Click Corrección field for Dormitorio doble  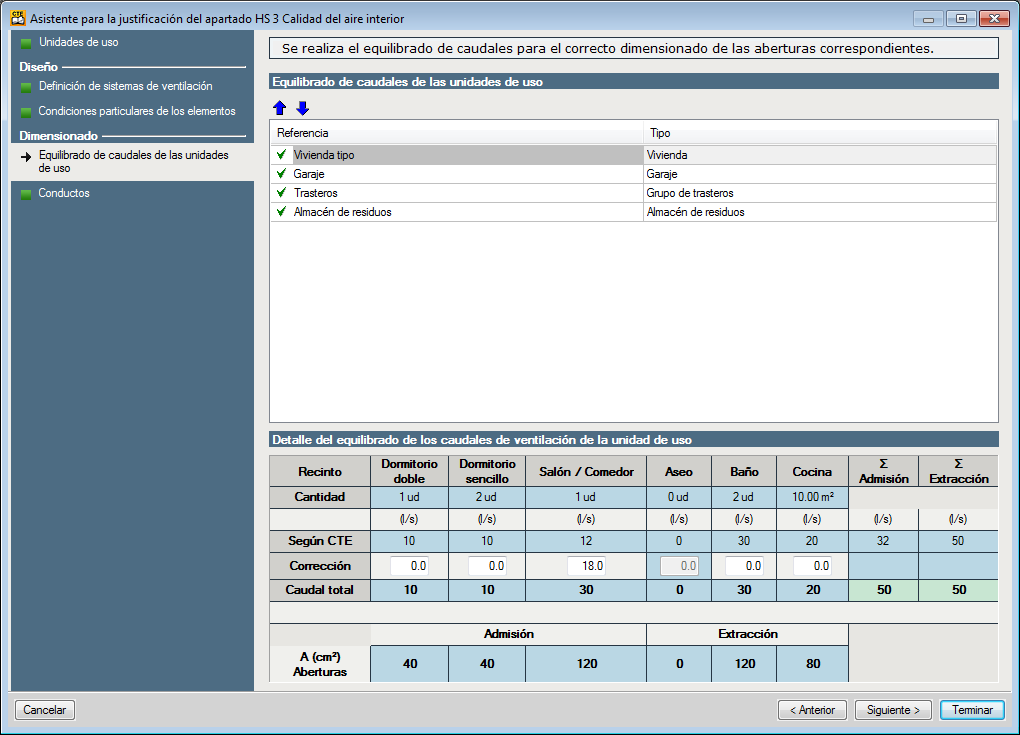(409, 566)
